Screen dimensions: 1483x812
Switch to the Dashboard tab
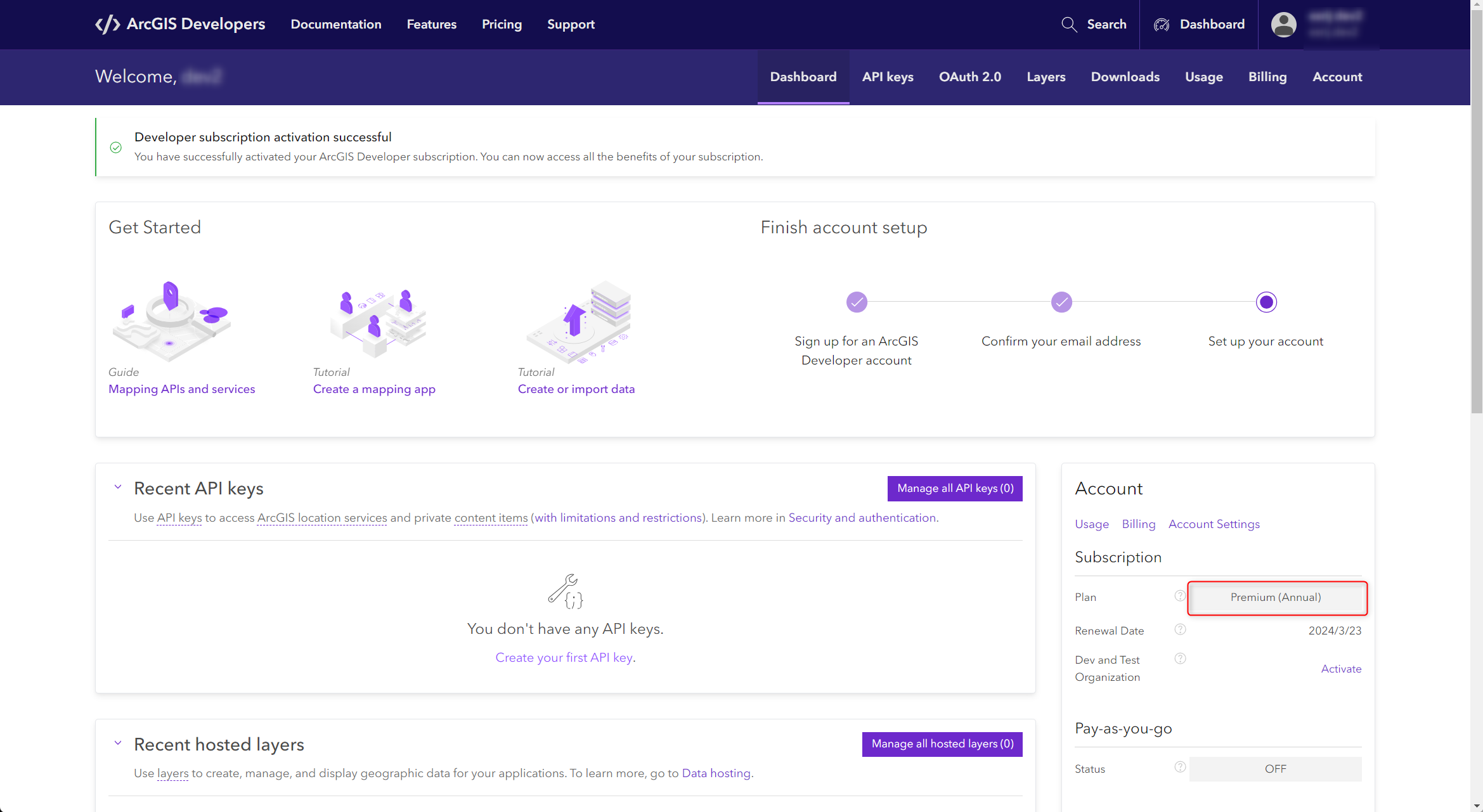click(x=803, y=77)
